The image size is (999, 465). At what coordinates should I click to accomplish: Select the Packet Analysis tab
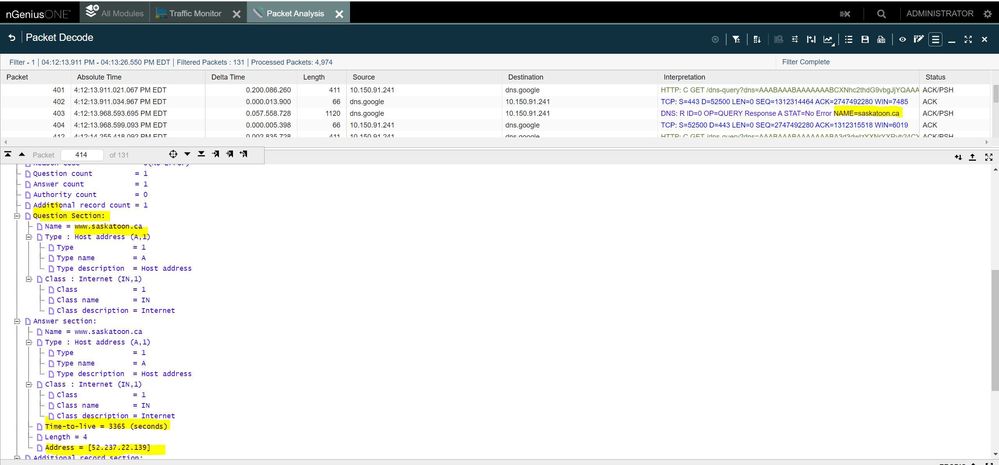coord(296,13)
